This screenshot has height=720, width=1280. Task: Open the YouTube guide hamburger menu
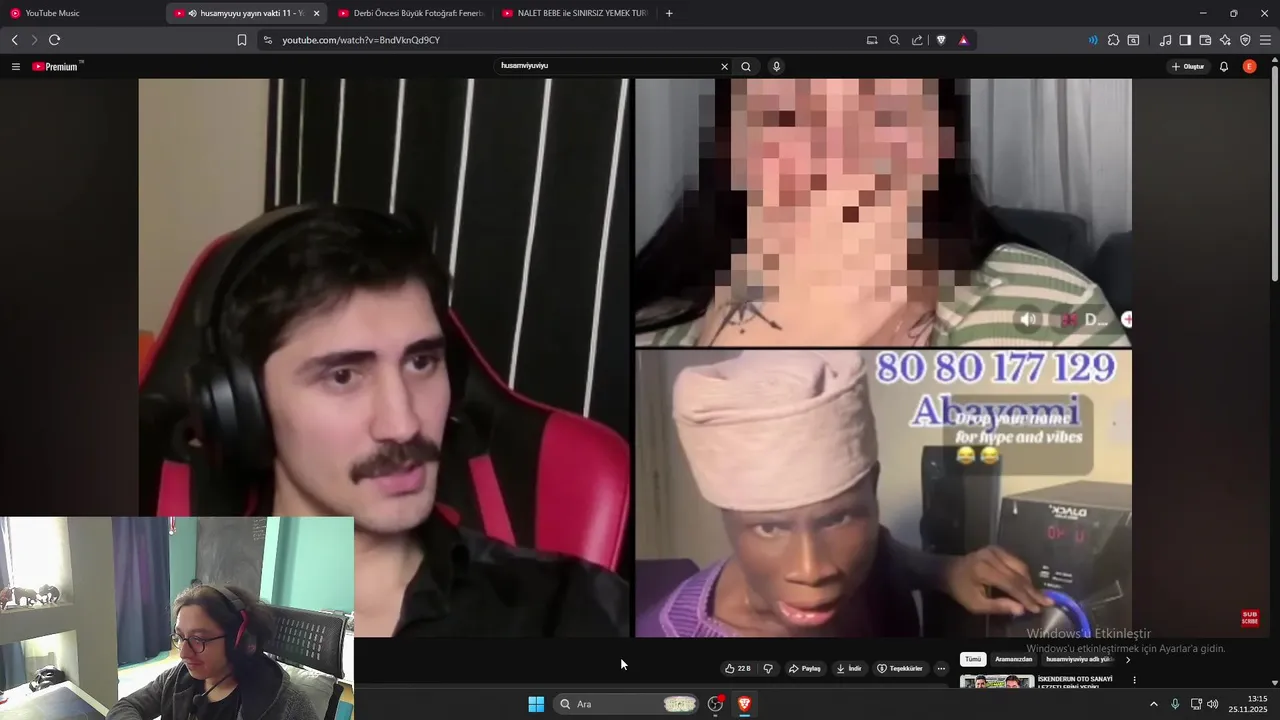click(x=15, y=67)
